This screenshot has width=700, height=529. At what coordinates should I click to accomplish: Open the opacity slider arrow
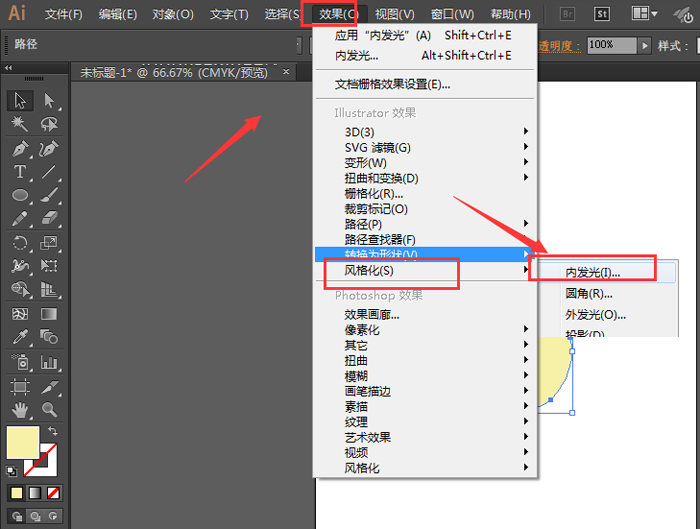click(x=644, y=45)
